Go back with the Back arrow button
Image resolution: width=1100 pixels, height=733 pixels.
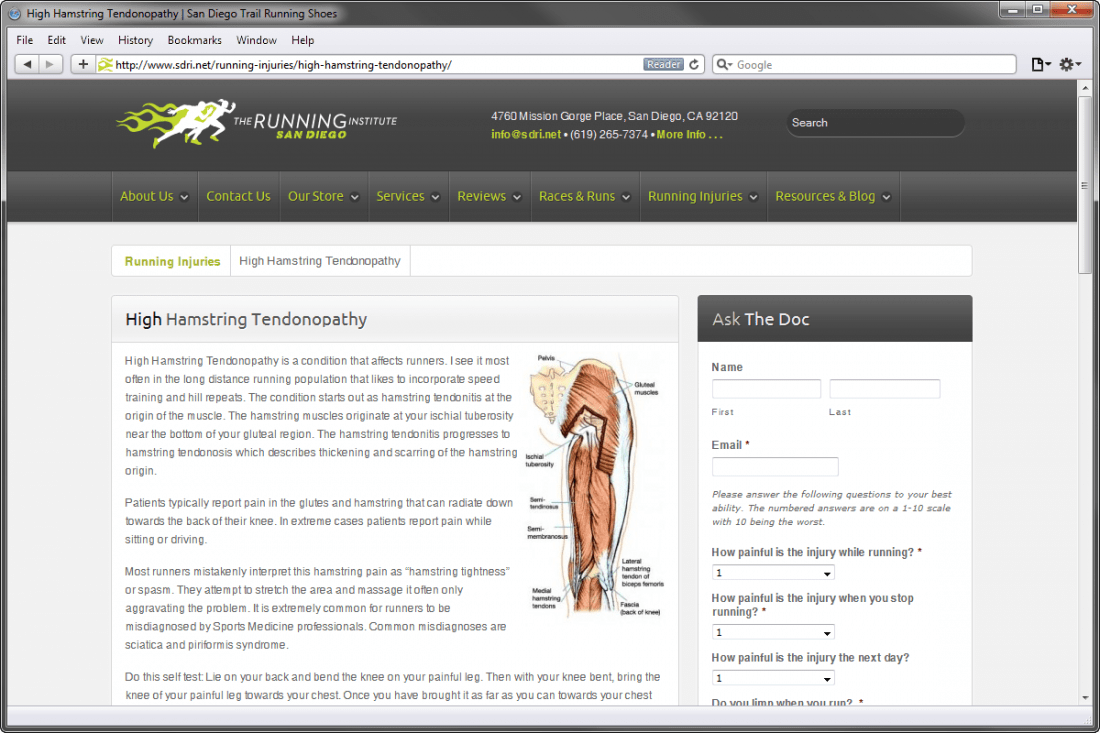click(27, 65)
